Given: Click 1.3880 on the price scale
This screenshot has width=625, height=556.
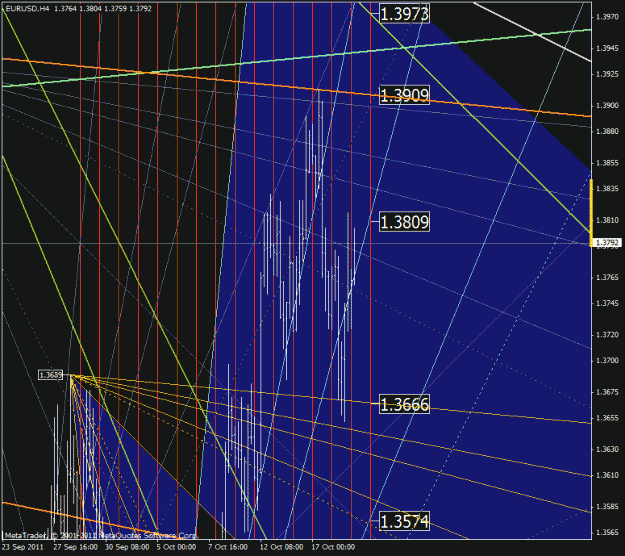Looking at the screenshot, I should (607, 131).
